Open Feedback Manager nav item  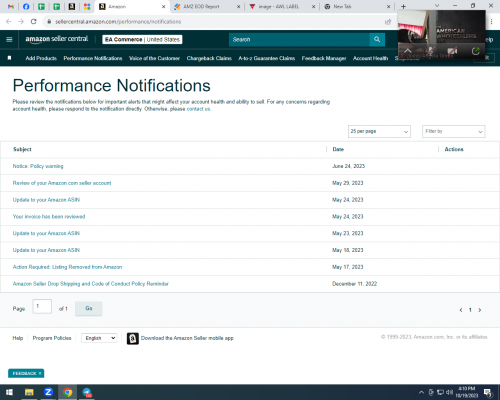pyautogui.click(x=324, y=58)
